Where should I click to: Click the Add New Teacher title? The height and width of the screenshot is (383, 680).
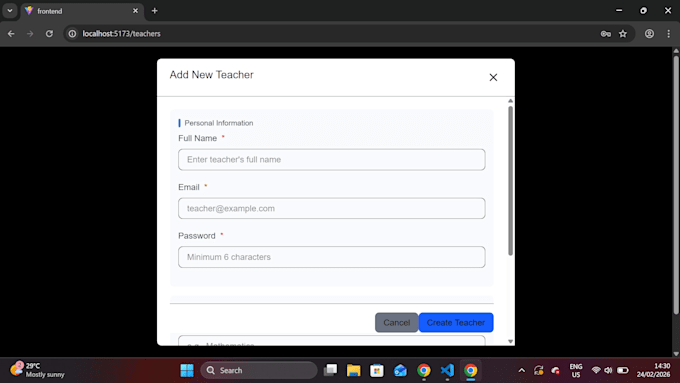pyautogui.click(x=211, y=75)
